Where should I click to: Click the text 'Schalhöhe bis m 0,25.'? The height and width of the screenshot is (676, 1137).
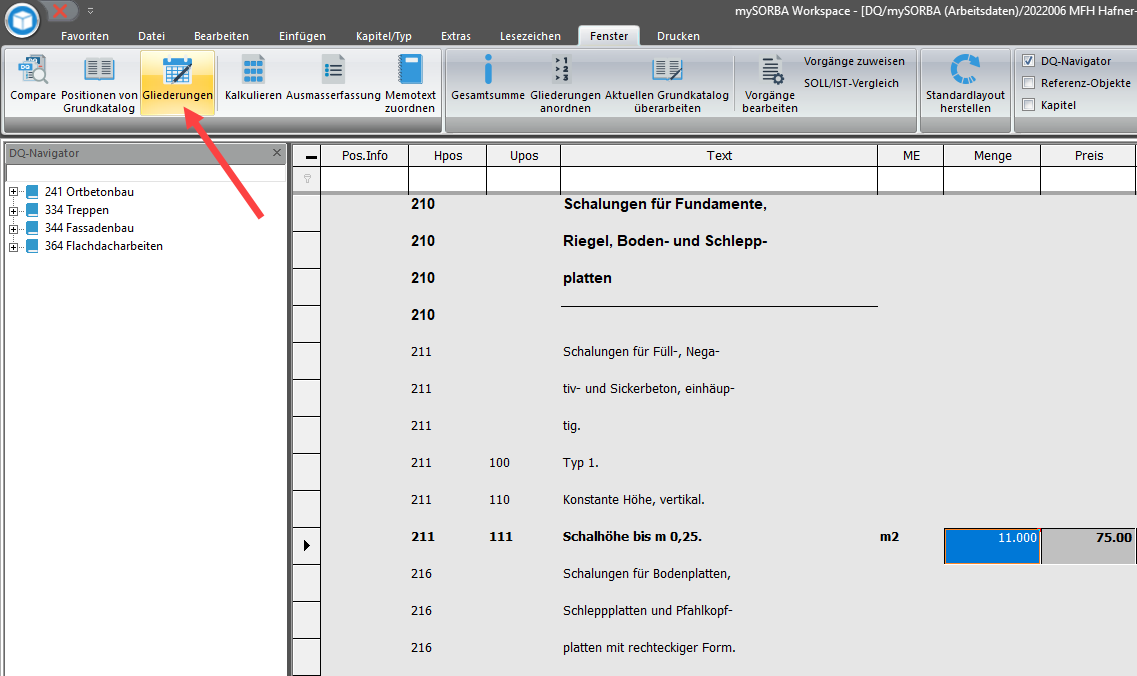pos(632,537)
